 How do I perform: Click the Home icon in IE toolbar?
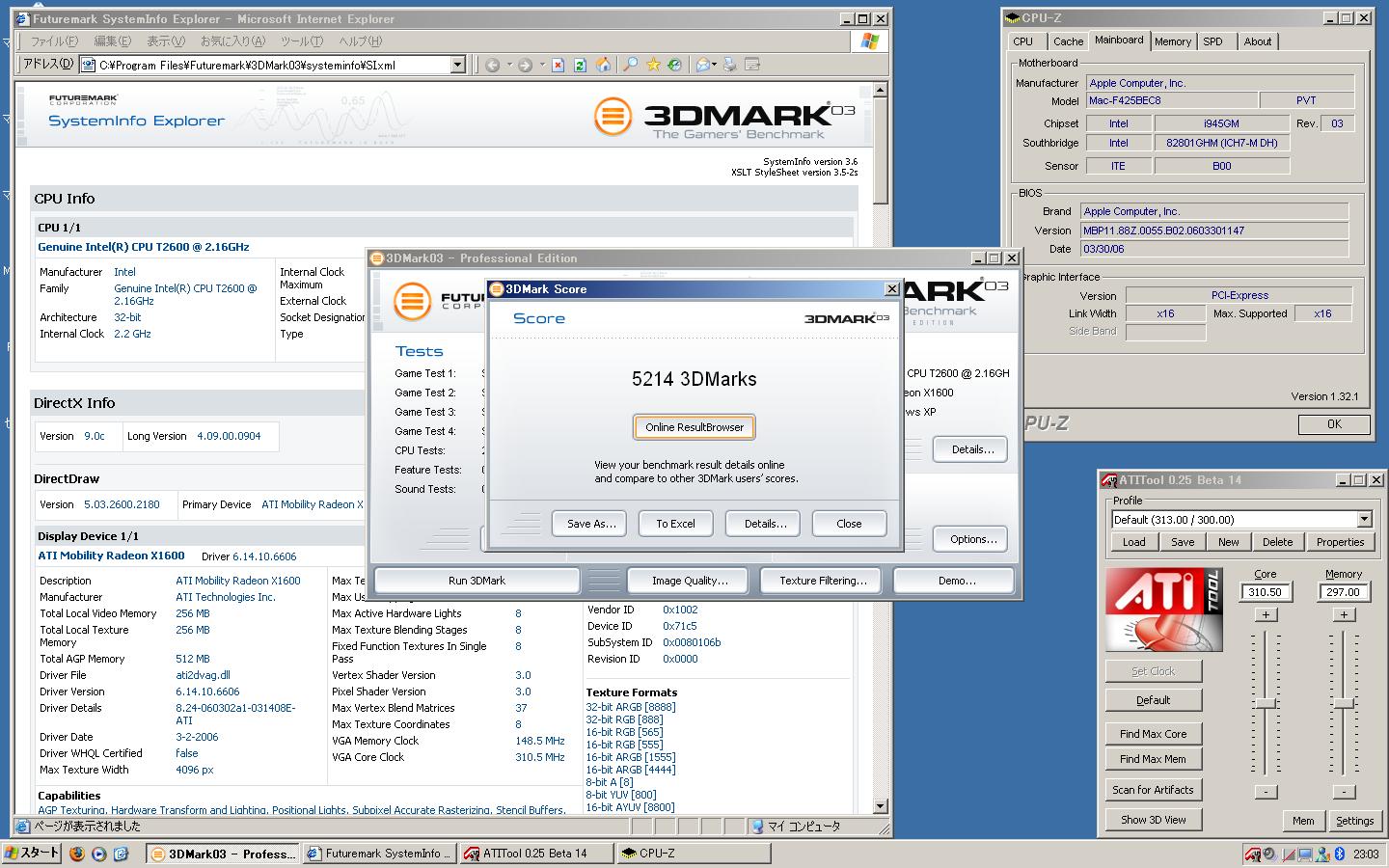coord(603,65)
